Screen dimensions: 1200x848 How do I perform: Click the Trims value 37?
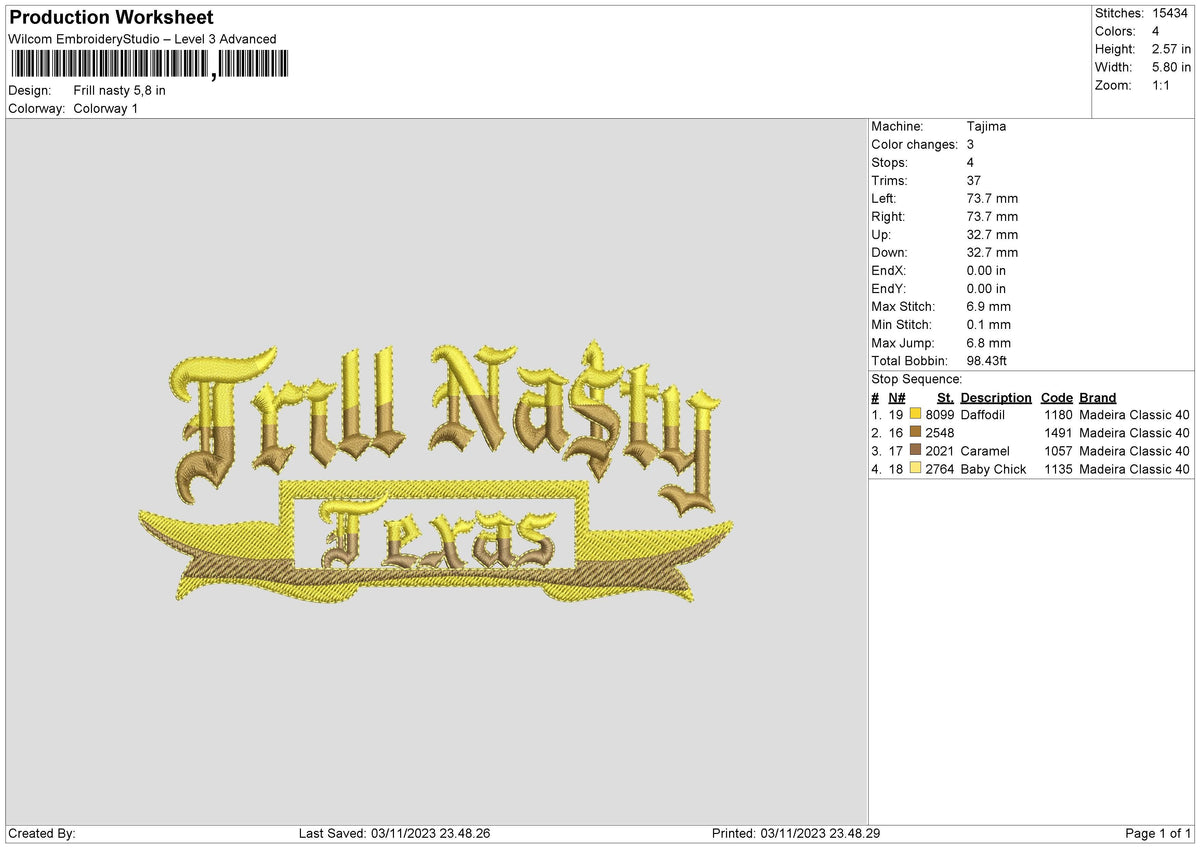[x=974, y=181]
